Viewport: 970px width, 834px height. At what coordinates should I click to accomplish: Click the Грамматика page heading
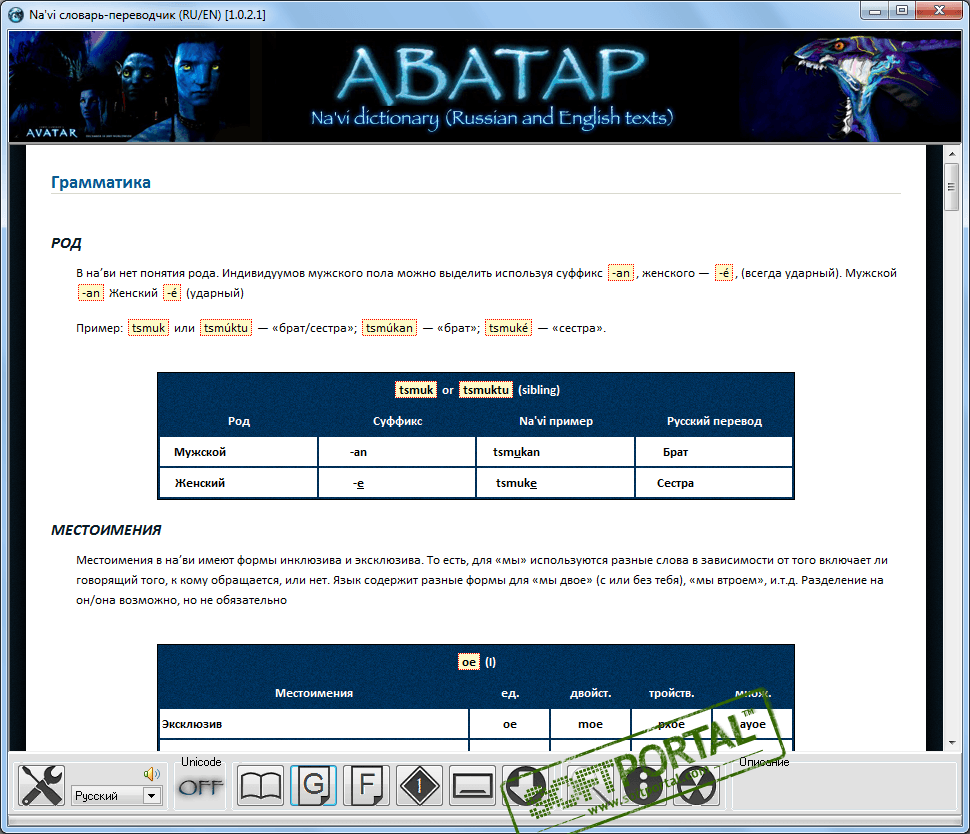click(x=101, y=183)
